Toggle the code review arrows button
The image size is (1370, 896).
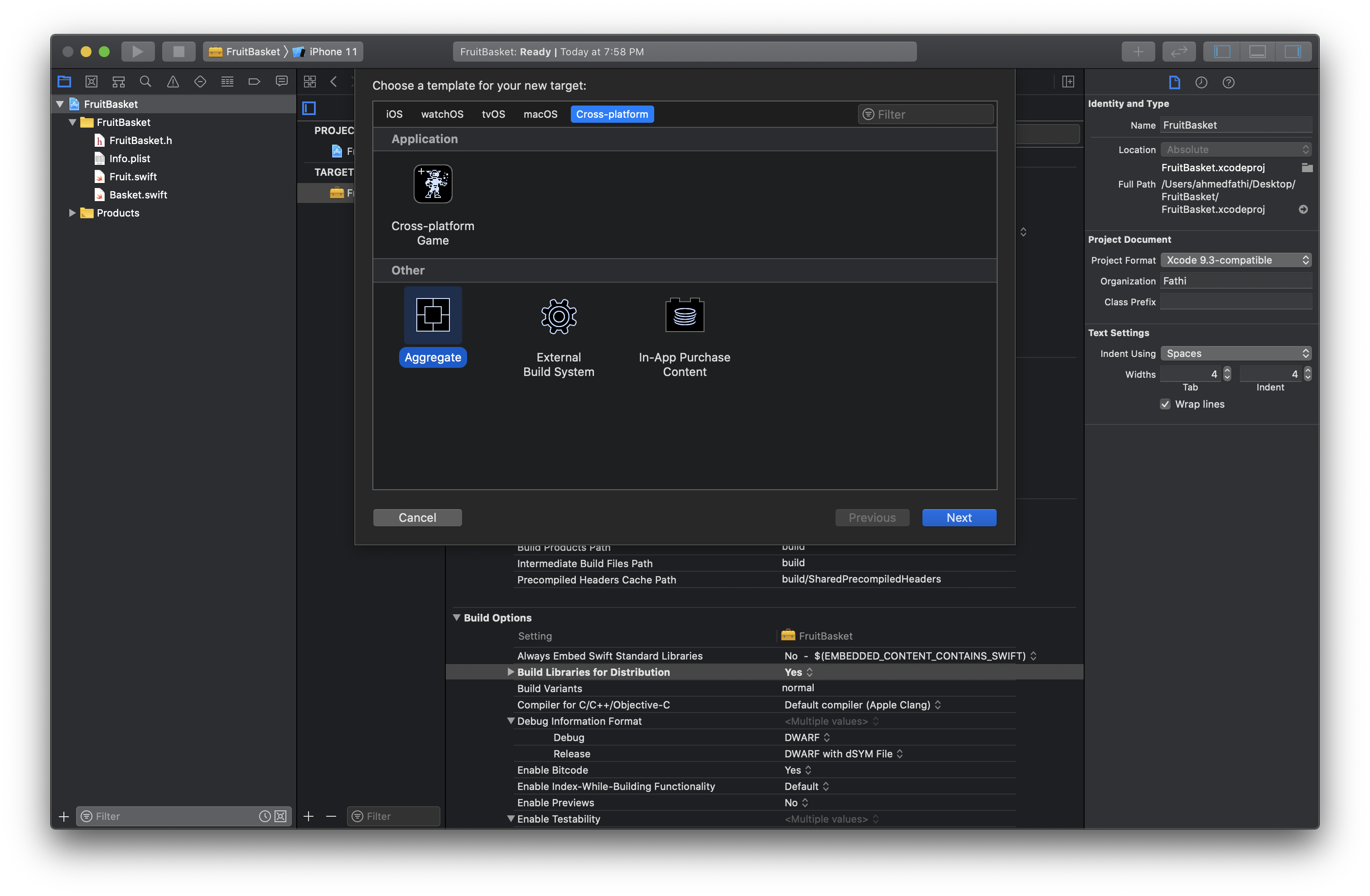1178,52
